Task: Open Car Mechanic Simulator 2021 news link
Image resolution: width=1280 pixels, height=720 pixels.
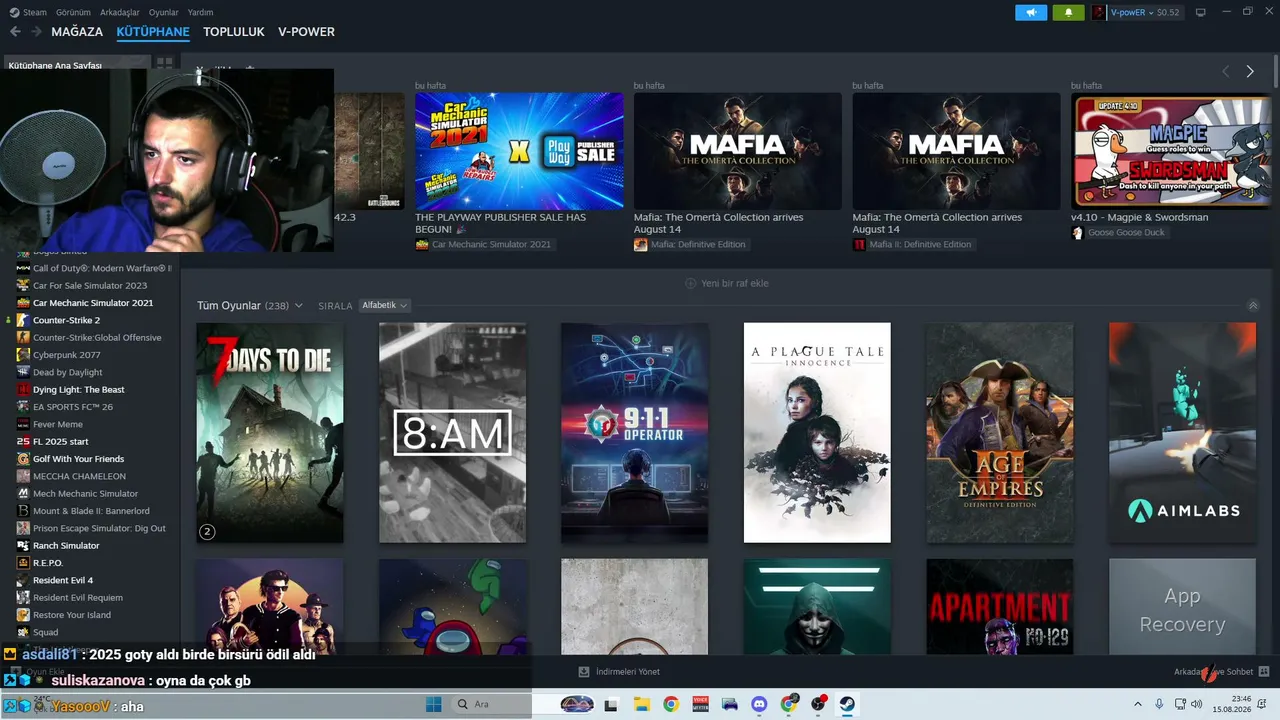Action: pyautogui.click(x=483, y=244)
